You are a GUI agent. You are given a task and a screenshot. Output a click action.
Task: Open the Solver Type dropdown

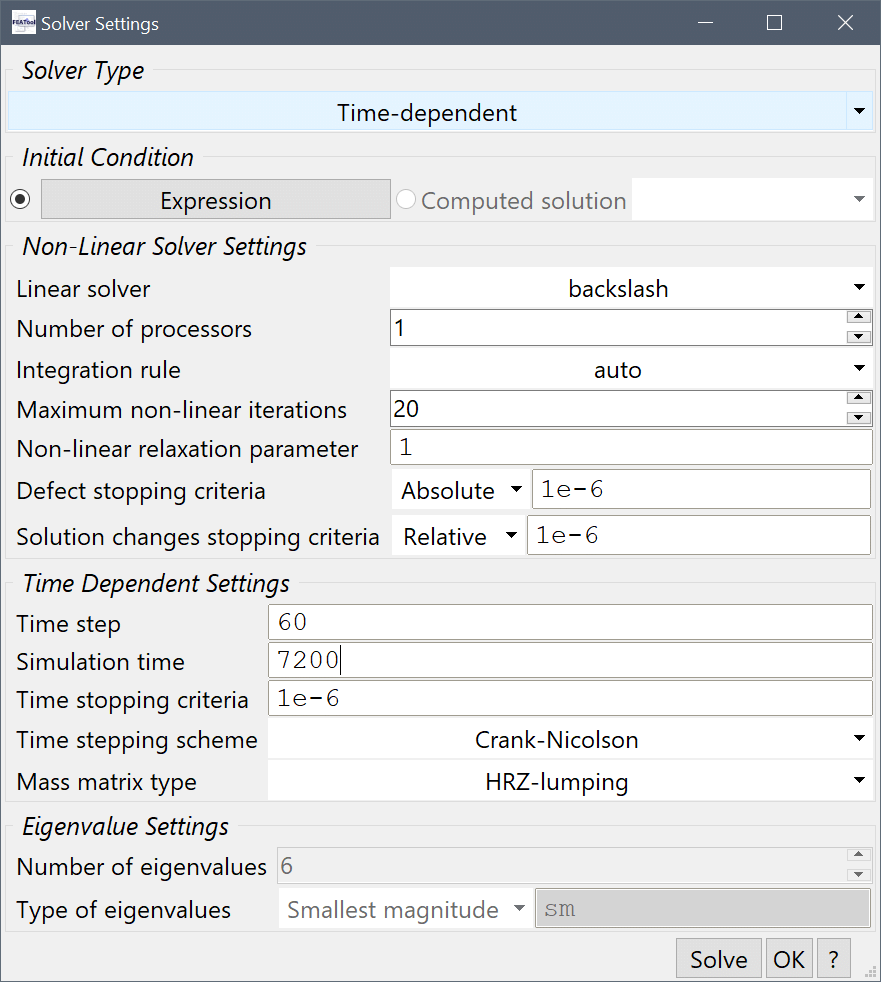859,112
